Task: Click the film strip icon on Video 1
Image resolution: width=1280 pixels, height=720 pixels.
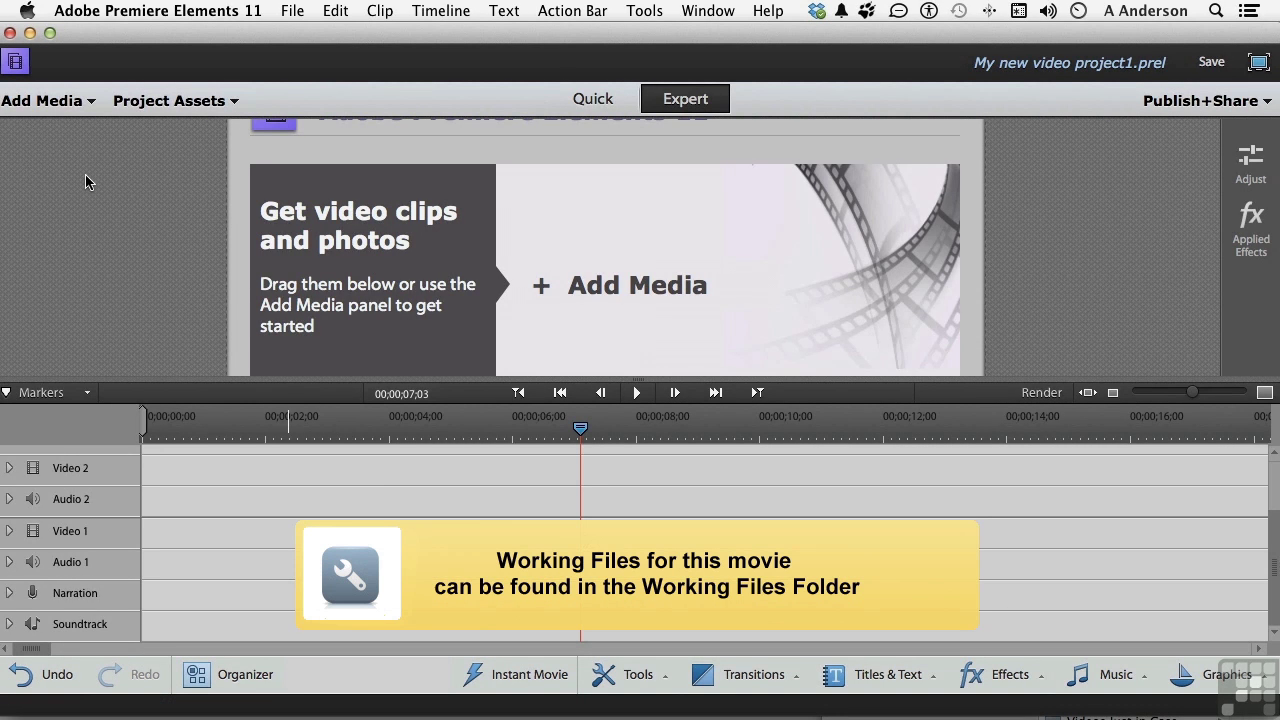Action: [33, 531]
